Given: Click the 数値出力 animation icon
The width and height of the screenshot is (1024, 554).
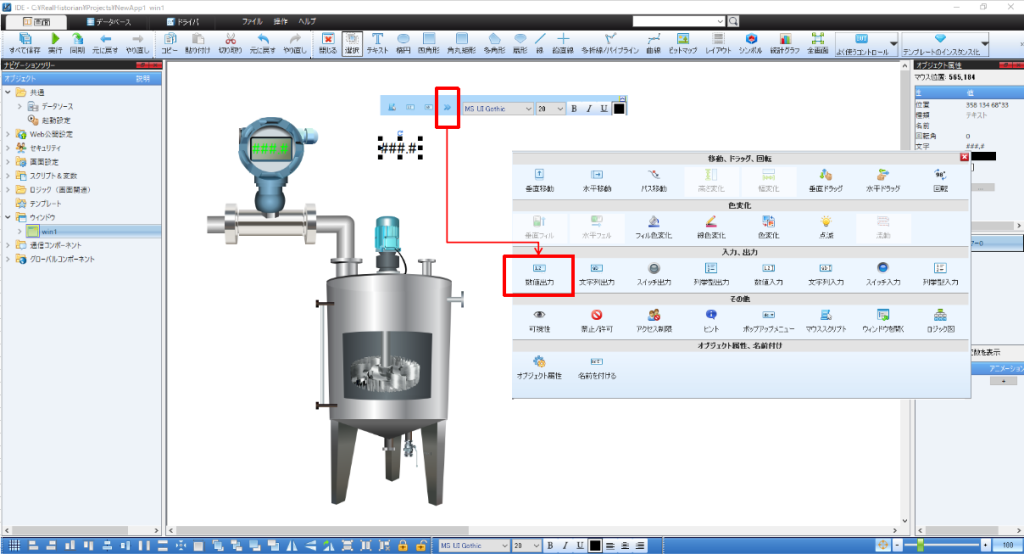Looking at the screenshot, I should point(538,273).
